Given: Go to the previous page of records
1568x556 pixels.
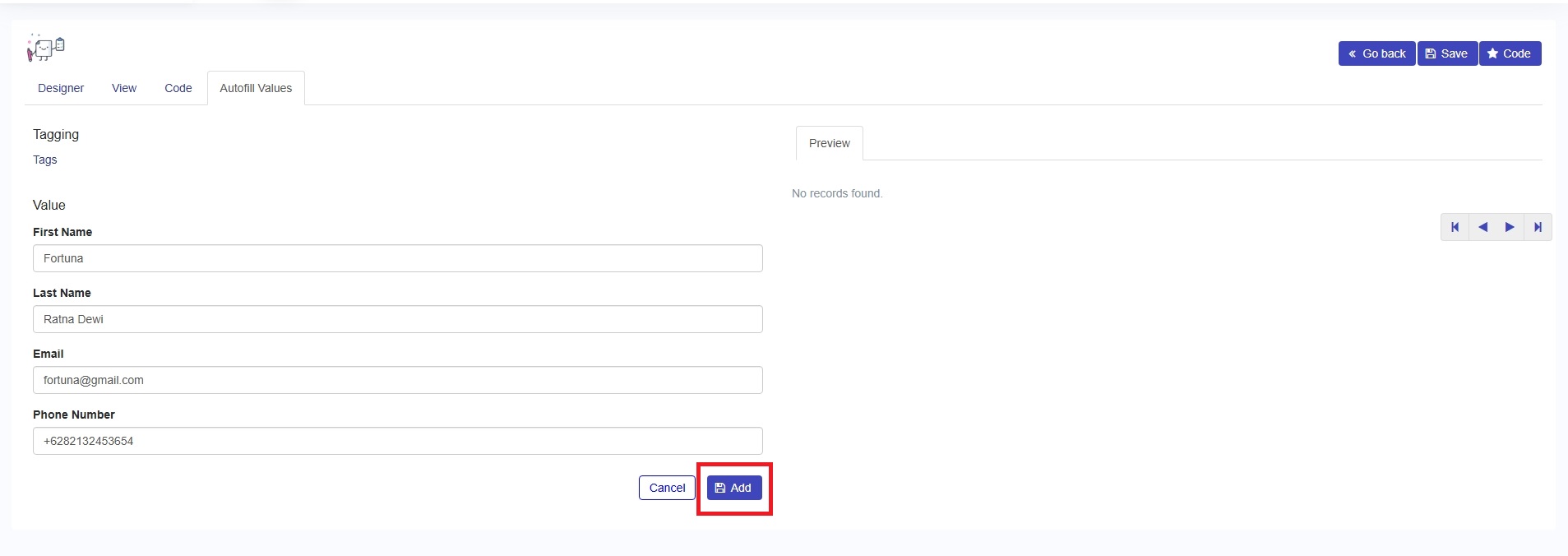Looking at the screenshot, I should [x=1482, y=227].
